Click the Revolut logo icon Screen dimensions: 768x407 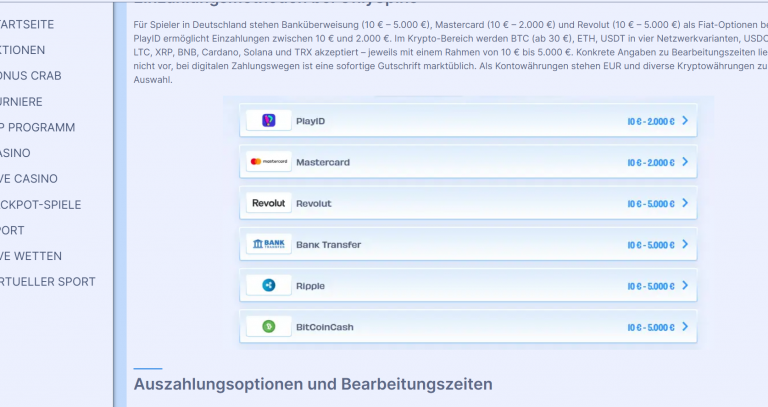(x=268, y=203)
